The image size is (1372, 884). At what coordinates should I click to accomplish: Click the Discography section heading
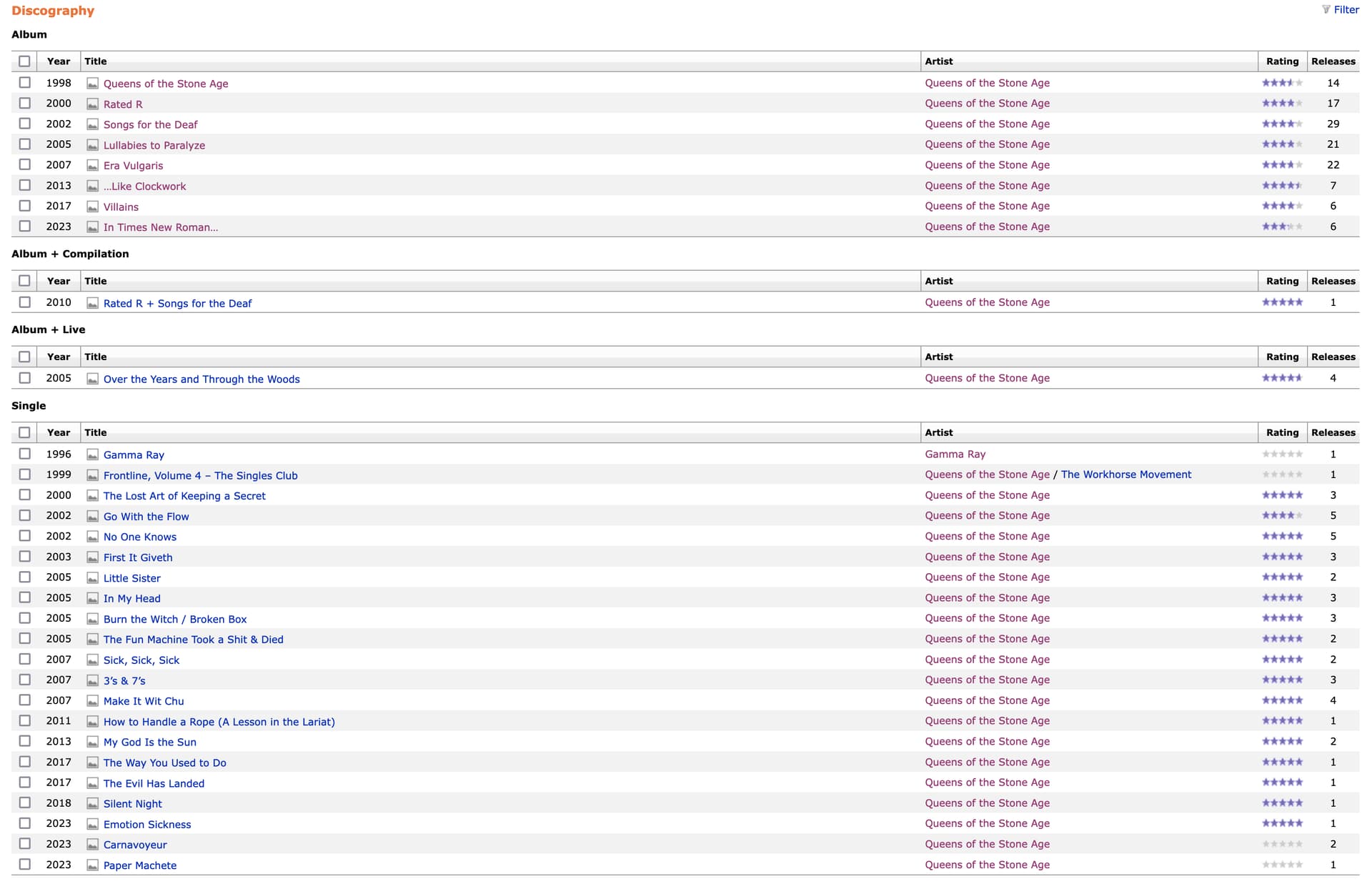53,11
